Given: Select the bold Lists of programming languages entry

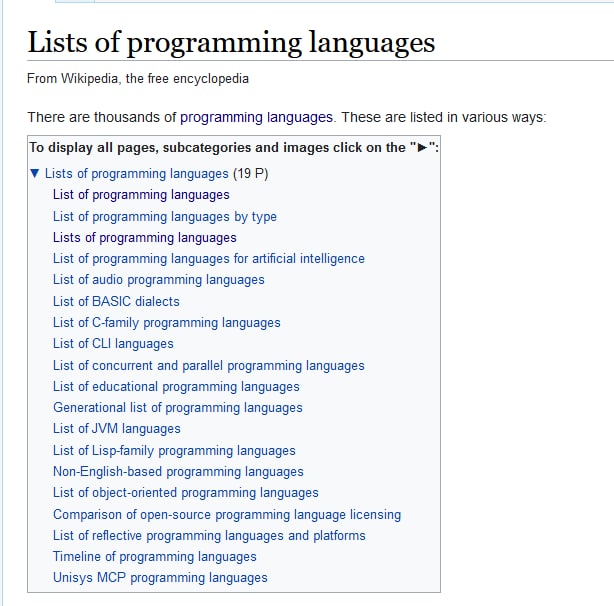Looking at the screenshot, I should tap(145, 238).
